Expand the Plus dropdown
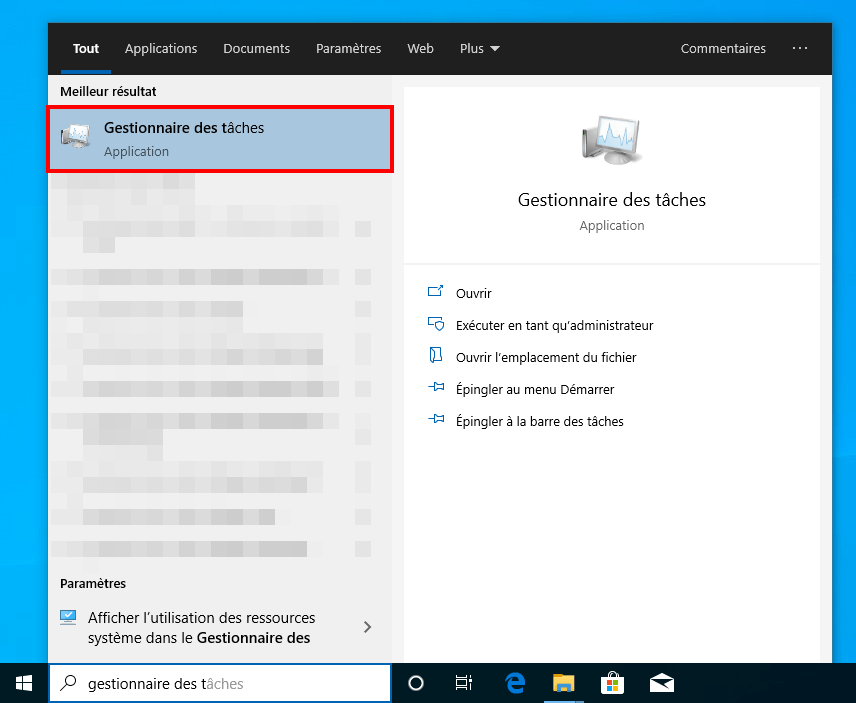 pos(479,49)
